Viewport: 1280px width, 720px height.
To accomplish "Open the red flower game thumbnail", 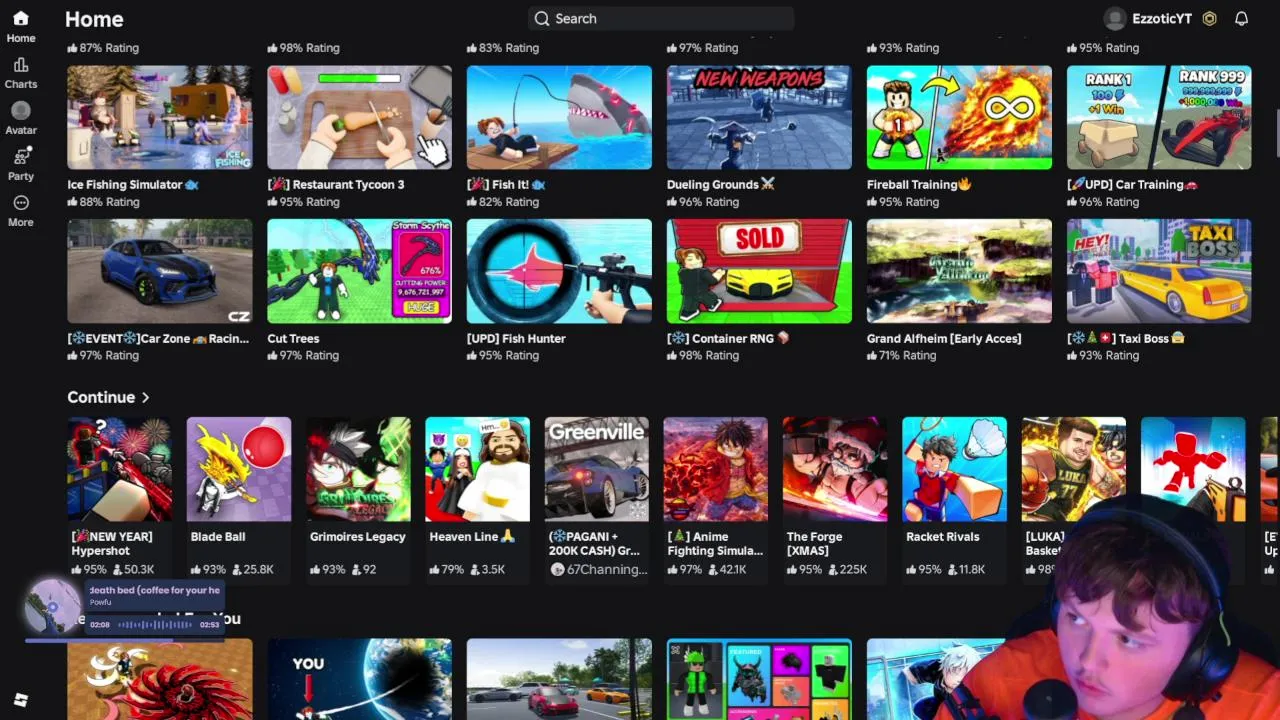I will point(159,680).
